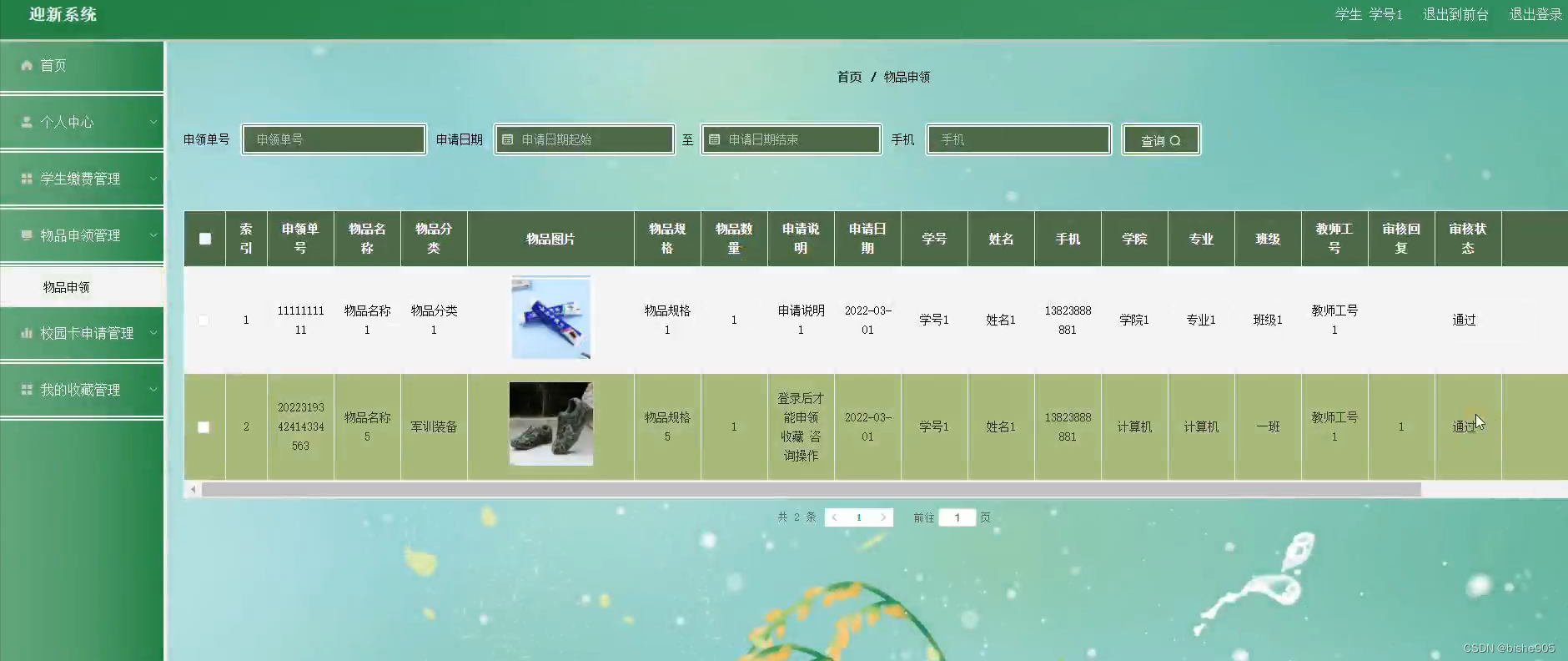Image resolution: width=1568 pixels, height=661 pixels.
Task: Click the grid icon beside 学生缴费管理
Action: coord(27,179)
